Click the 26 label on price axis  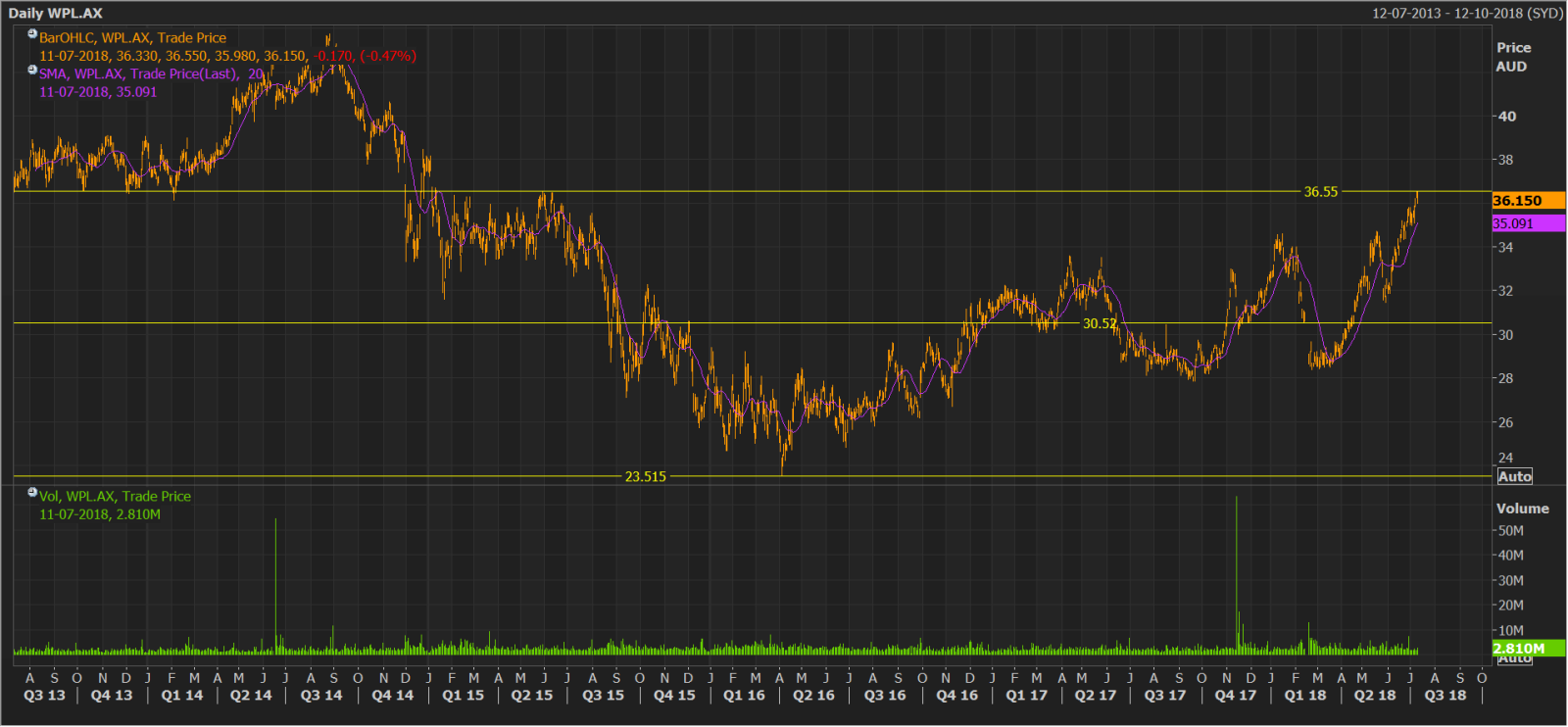click(1505, 422)
